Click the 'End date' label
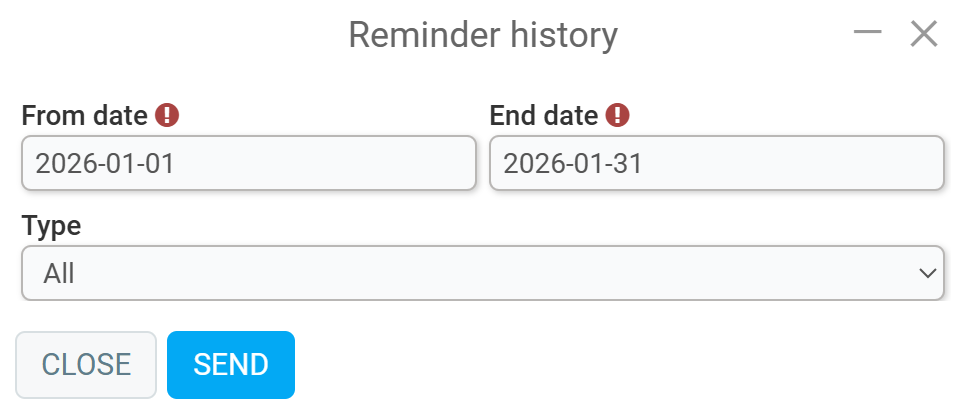Image resolution: width=957 pixels, height=414 pixels. tap(543, 115)
